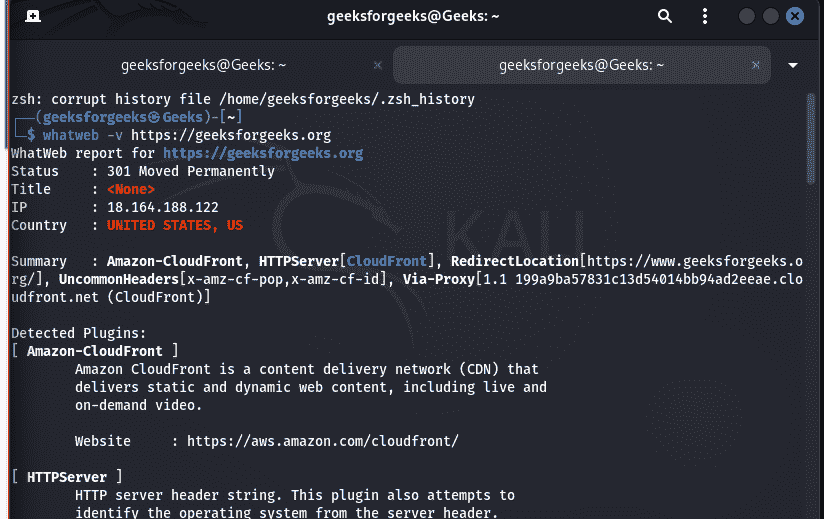Screen dimensions: 824x519
Task: Click the terminal vertical scrollbar
Action: tap(811, 139)
